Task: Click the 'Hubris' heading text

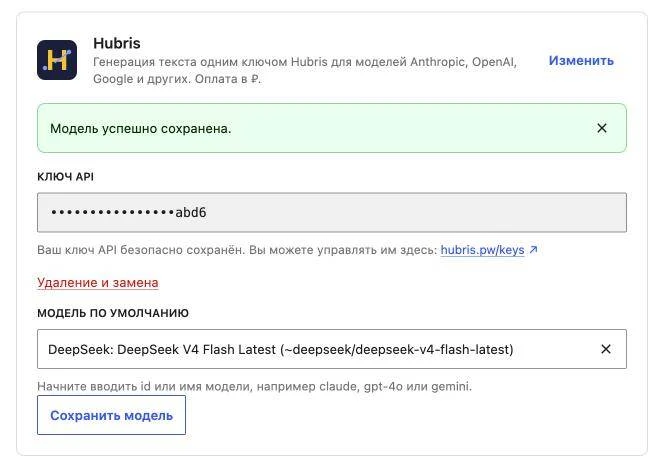Action: click(117, 43)
